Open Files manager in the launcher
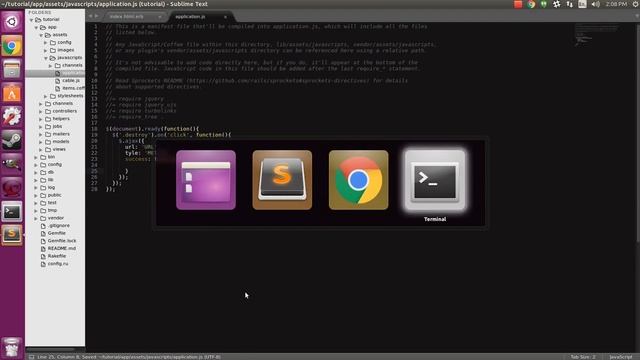The height and width of the screenshot is (360, 640). click(12, 69)
